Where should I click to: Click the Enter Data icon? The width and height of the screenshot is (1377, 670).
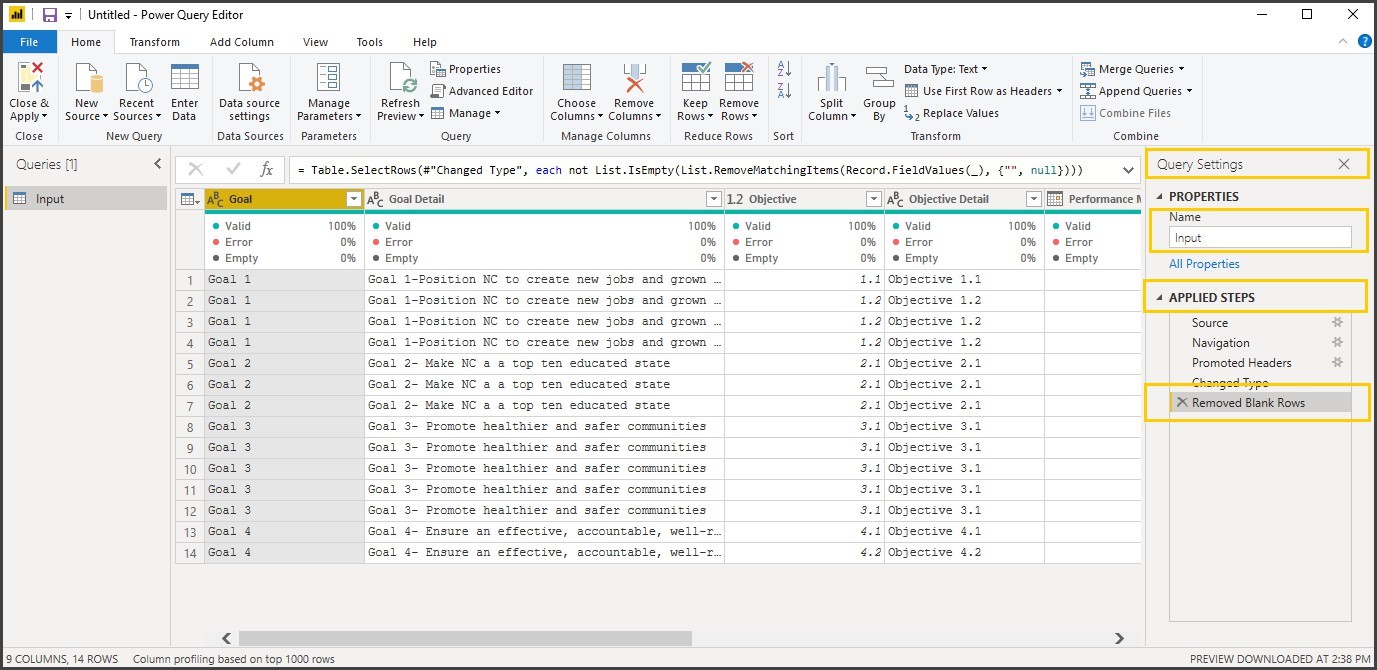[185, 78]
